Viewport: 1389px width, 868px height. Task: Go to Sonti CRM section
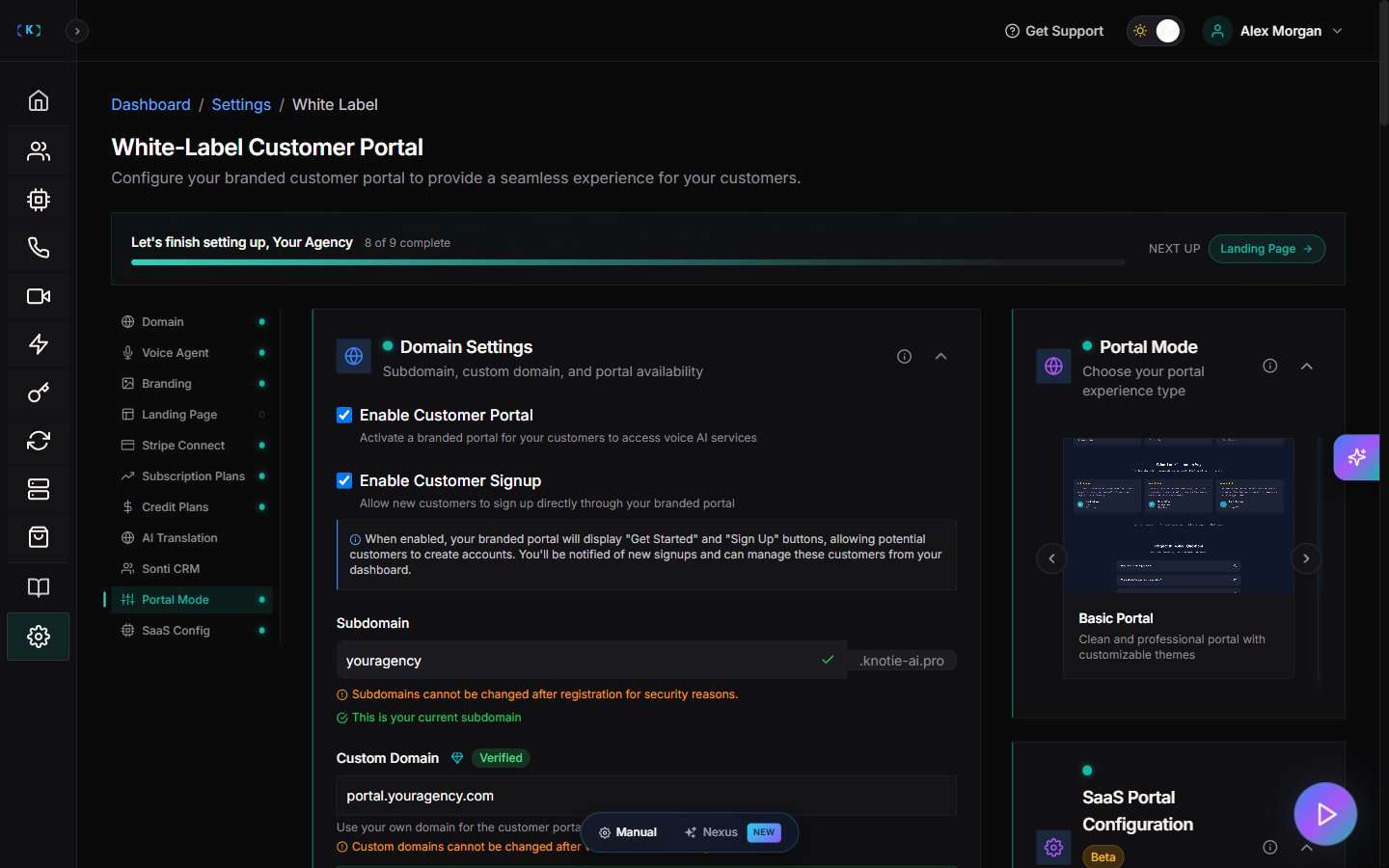[192, 569]
